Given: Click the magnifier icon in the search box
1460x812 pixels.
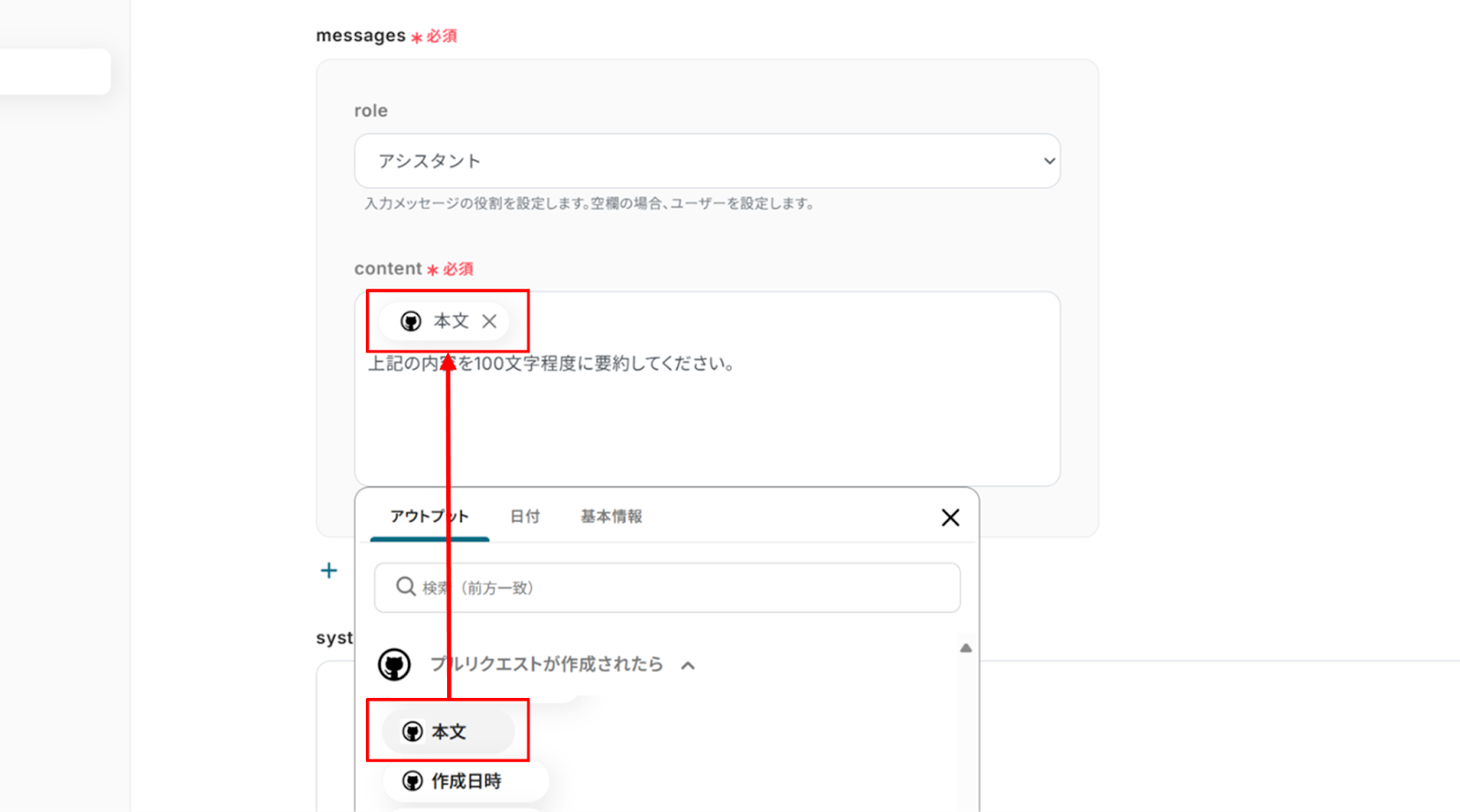Looking at the screenshot, I should coord(405,587).
